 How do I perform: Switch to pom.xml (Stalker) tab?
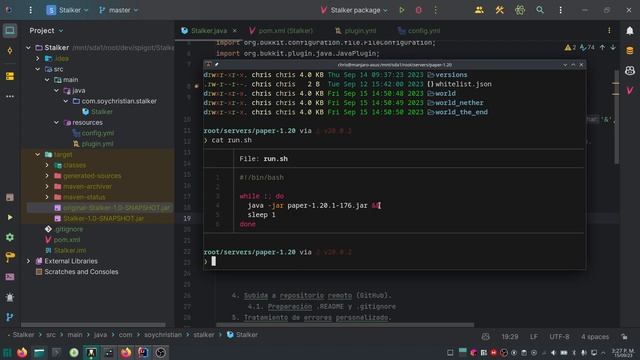(x=281, y=31)
